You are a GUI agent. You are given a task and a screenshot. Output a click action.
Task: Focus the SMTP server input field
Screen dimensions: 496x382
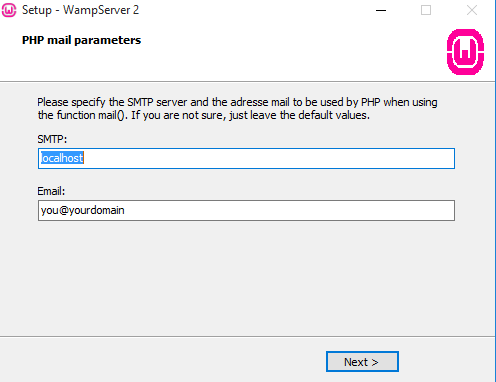[x=246, y=158]
